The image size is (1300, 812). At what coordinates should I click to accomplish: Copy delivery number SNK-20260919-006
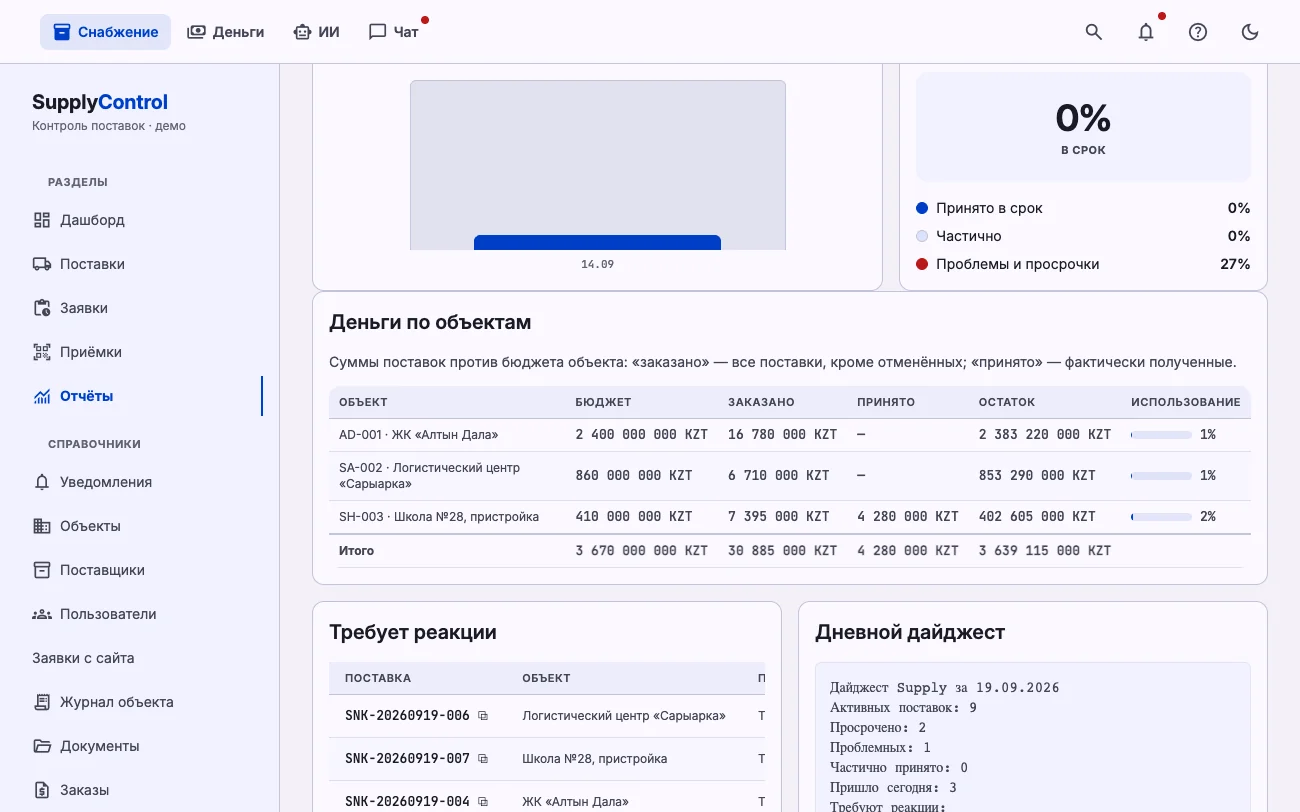pos(483,716)
